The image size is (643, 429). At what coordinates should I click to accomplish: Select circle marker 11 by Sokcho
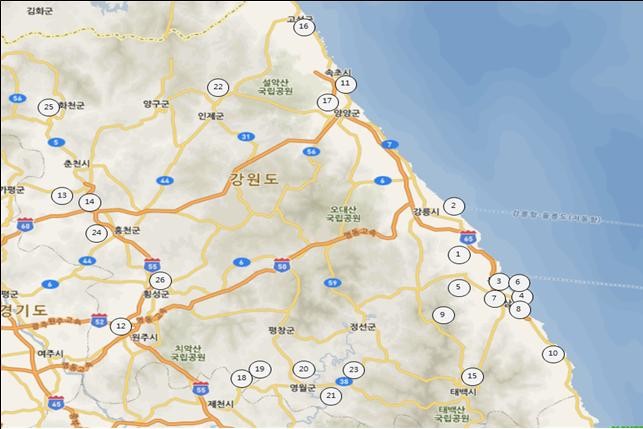[x=346, y=84]
